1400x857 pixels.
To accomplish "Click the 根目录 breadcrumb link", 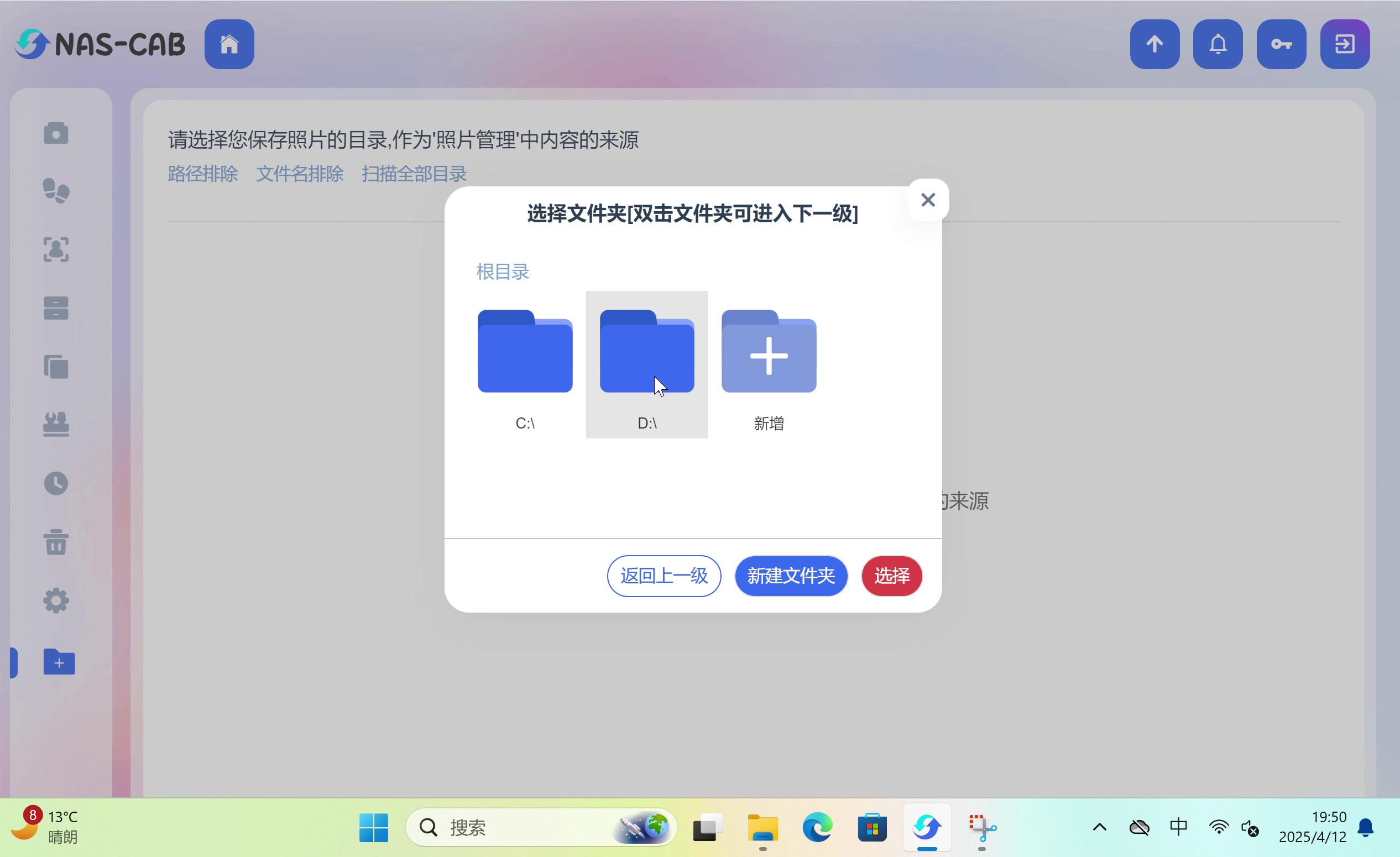I will click(x=502, y=271).
